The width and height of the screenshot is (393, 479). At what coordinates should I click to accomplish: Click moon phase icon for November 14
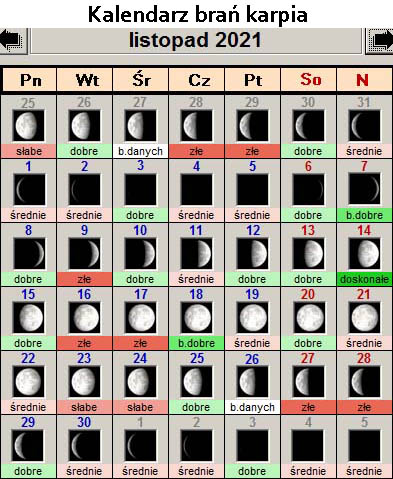(x=364, y=254)
